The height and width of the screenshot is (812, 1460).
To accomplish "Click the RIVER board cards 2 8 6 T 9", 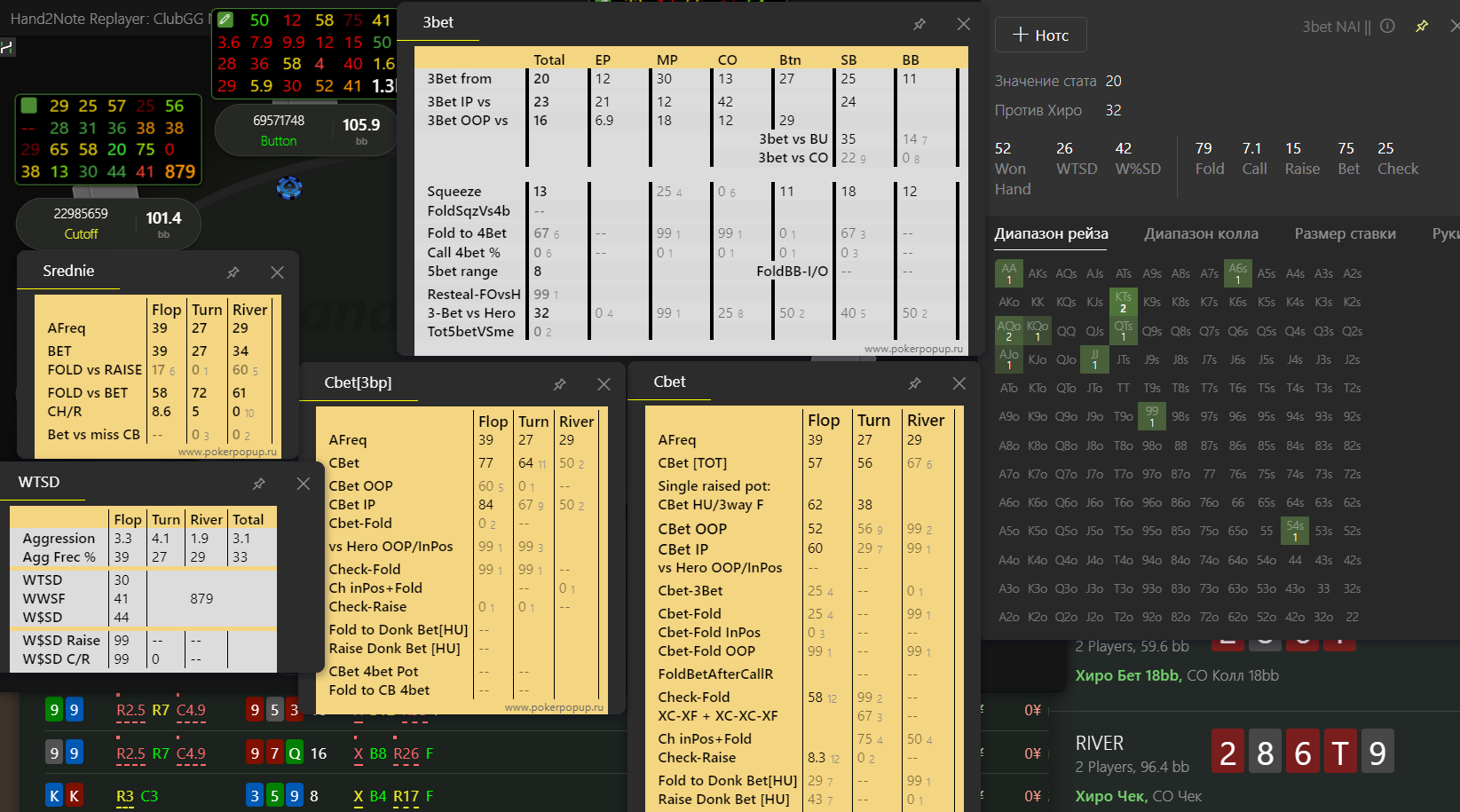I will pyautogui.click(x=1302, y=753).
